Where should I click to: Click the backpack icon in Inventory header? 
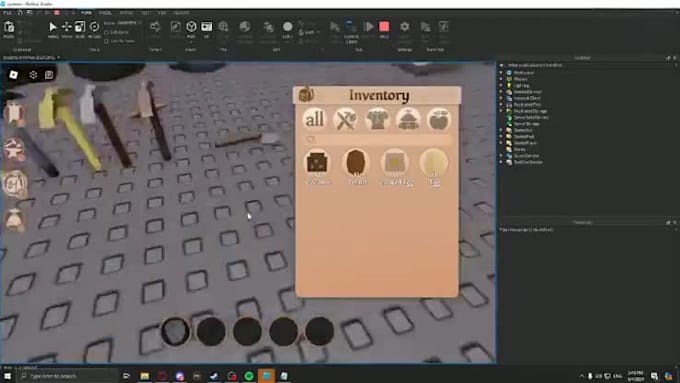(306, 95)
